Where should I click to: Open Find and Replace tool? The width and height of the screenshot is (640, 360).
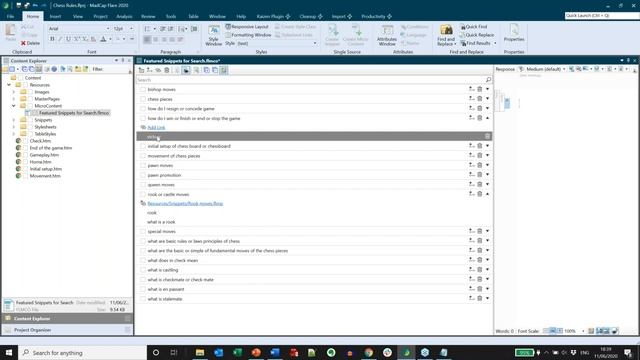tap(446, 36)
